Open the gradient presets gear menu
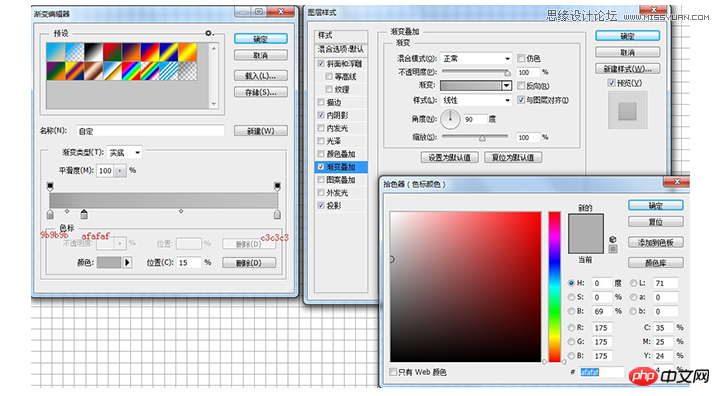720x396 pixels. 208,33
